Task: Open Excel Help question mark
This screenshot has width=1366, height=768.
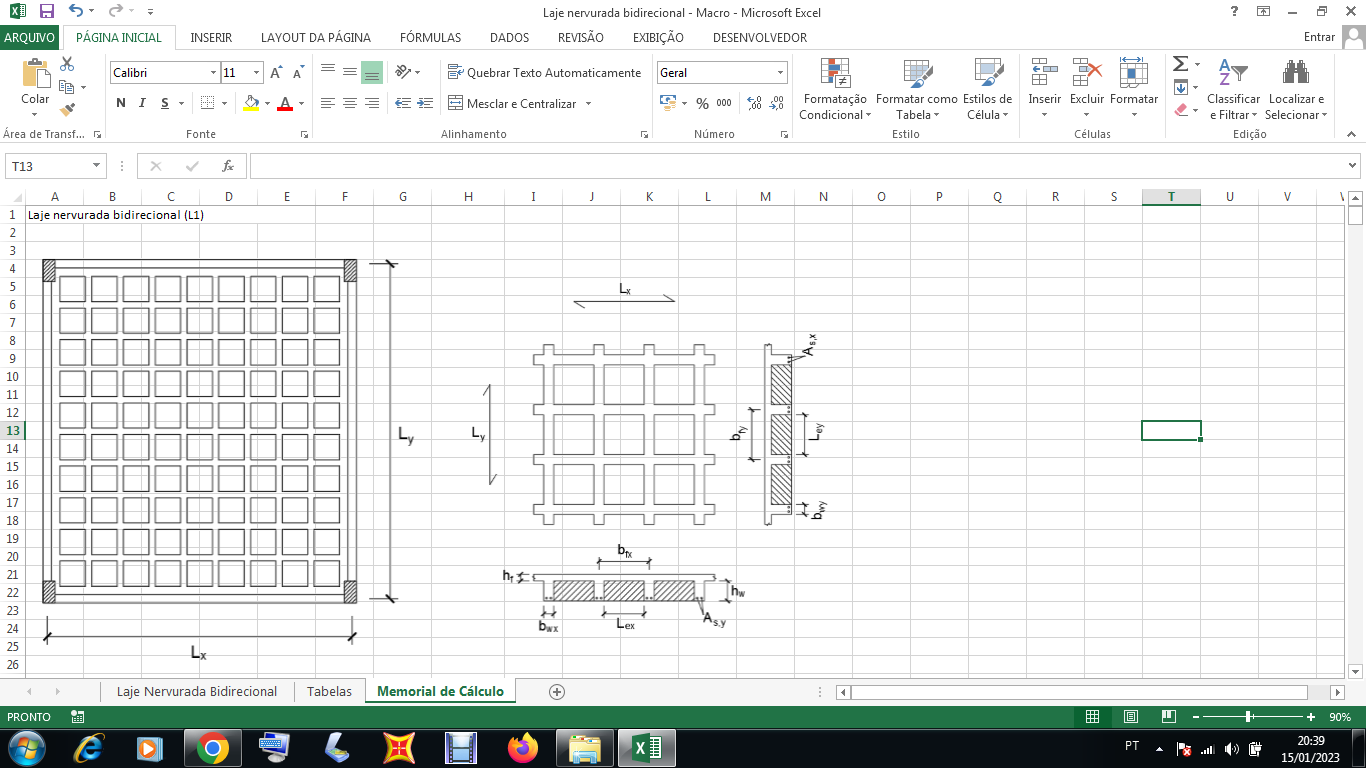Action: 1234,11
